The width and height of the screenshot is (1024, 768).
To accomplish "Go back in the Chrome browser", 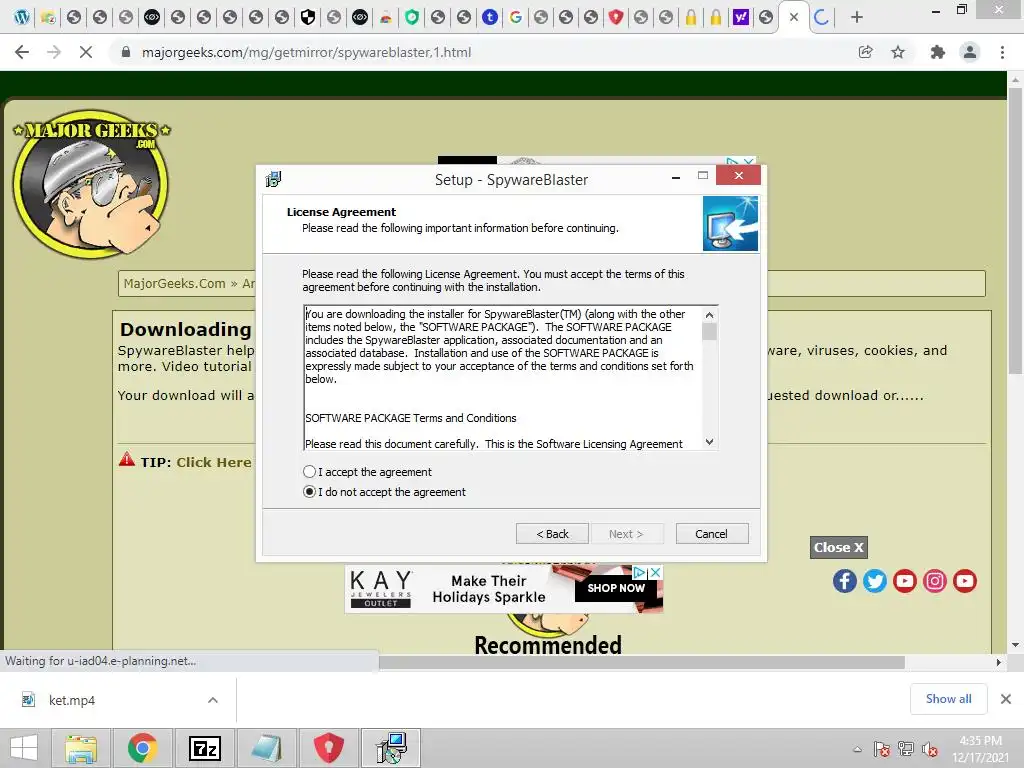I will tap(22, 52).
